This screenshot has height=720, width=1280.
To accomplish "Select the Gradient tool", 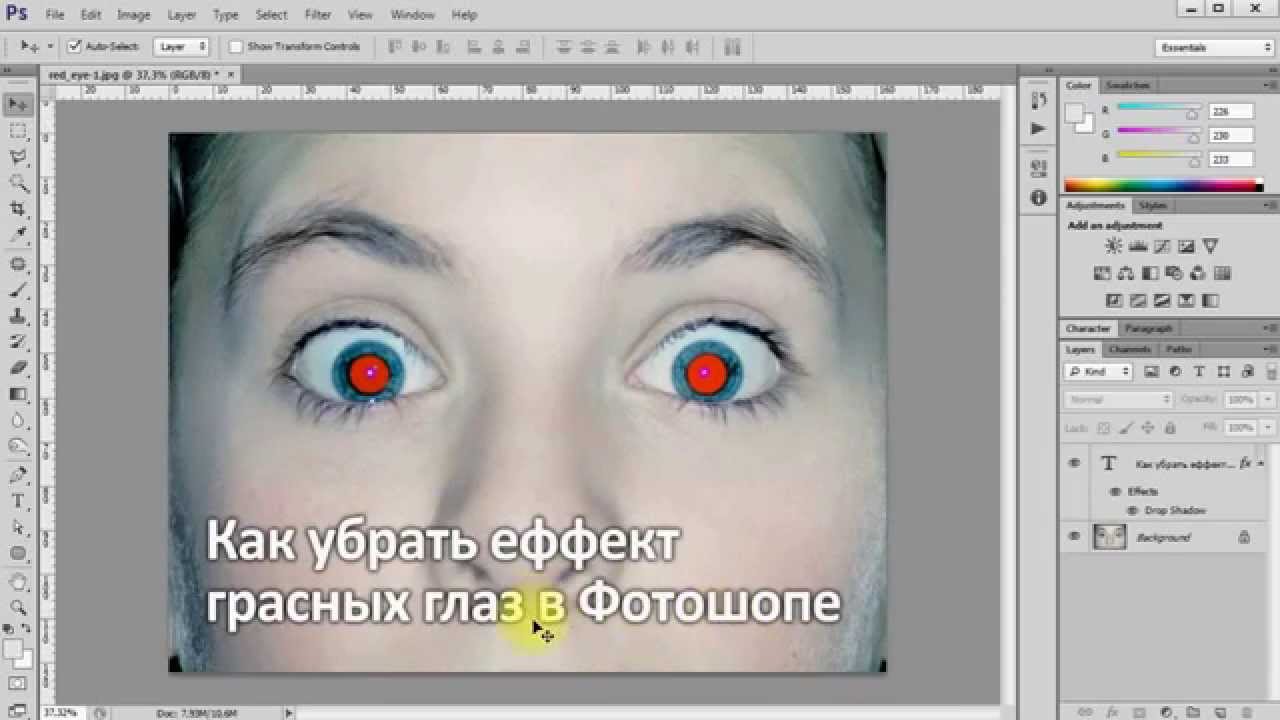I will [x=18, y=394].
